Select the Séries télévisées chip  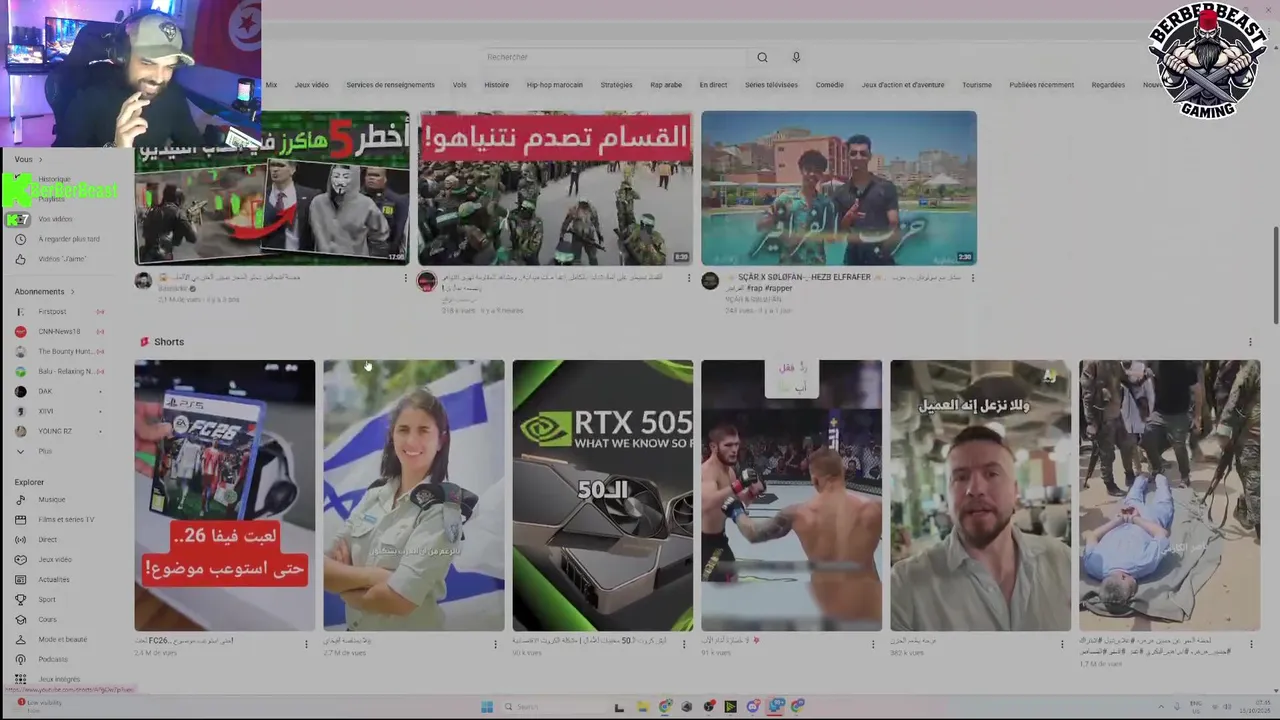[x=771, y=85]
